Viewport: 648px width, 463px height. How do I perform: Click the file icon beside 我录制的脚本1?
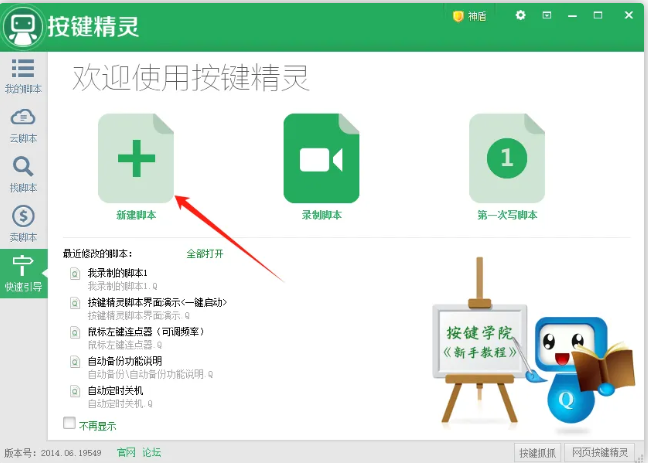coord(75,274)
